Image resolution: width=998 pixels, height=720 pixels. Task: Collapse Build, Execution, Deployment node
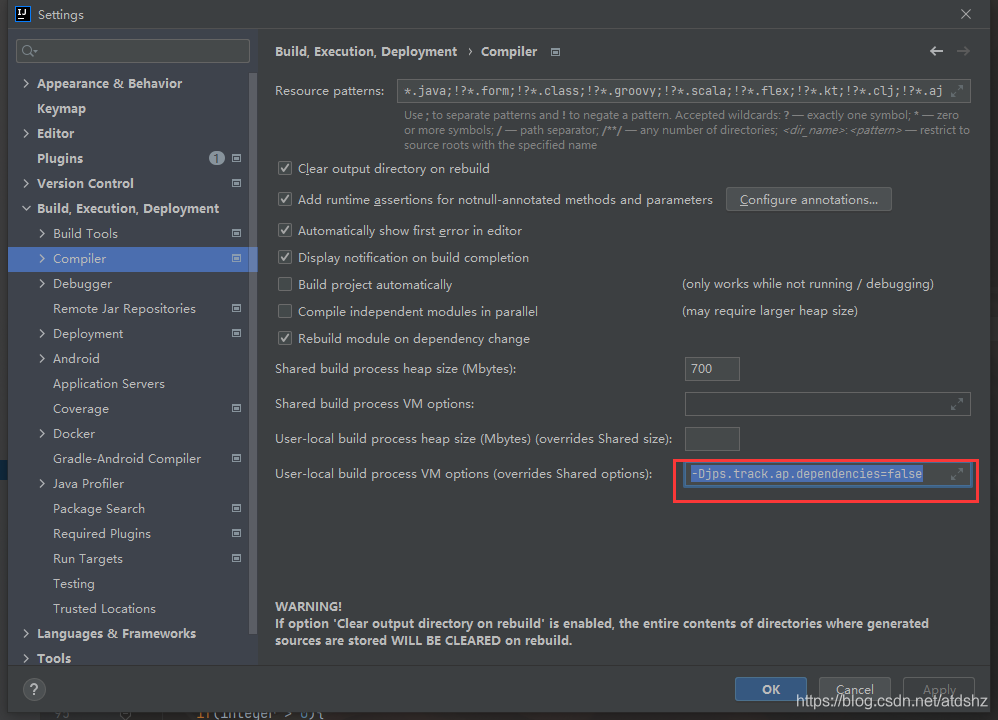26,208
